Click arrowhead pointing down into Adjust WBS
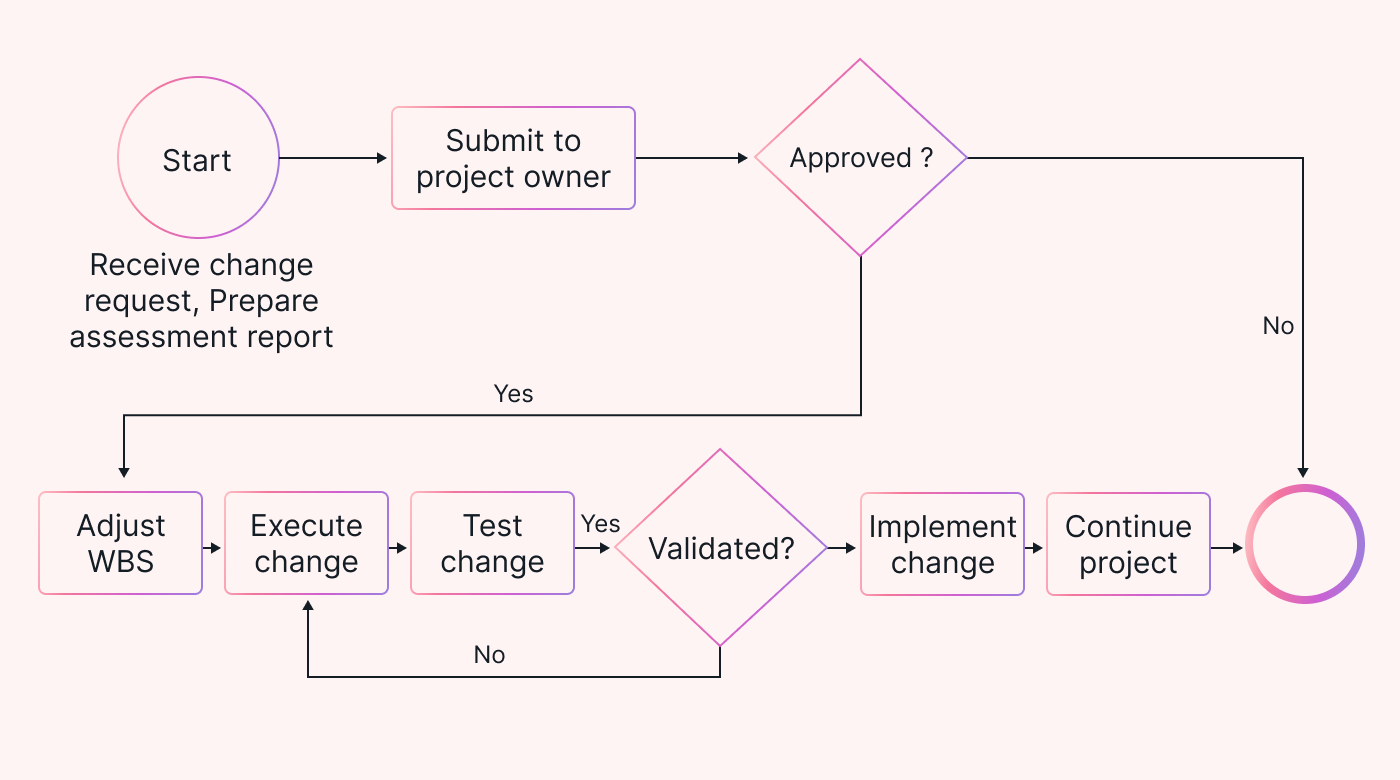Image resolution: width=1400 pixels, height=780 pixels. click(123, 471)
